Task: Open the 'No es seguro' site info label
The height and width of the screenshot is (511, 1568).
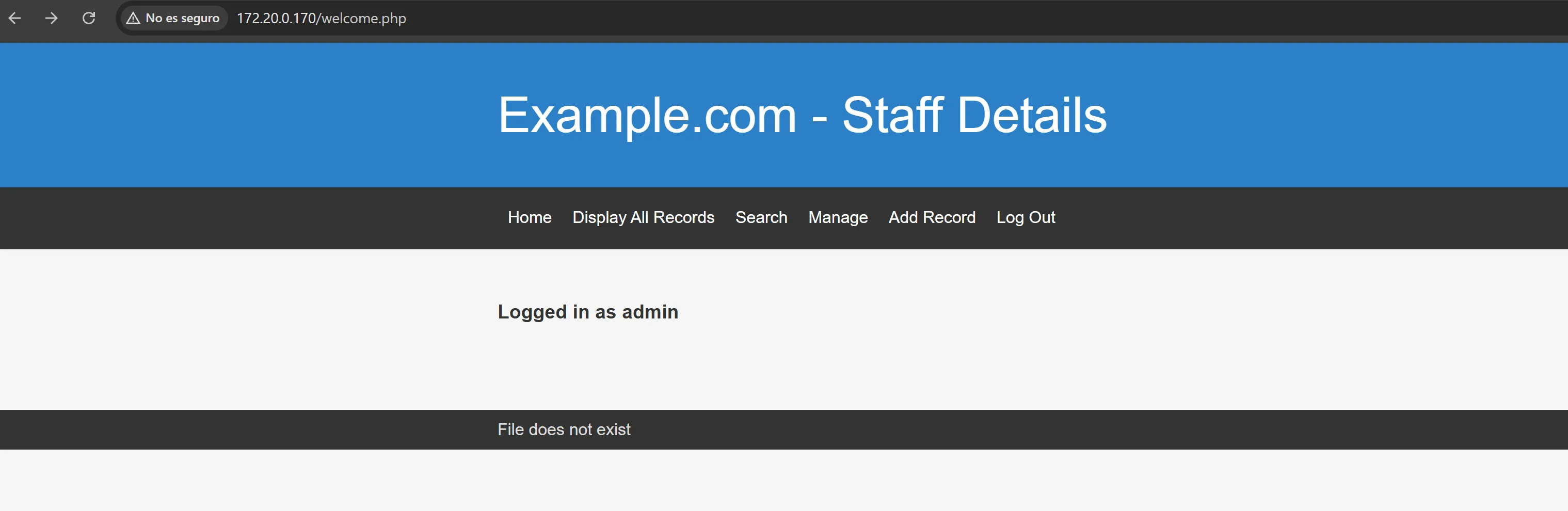Action: (x=182, y=18)
